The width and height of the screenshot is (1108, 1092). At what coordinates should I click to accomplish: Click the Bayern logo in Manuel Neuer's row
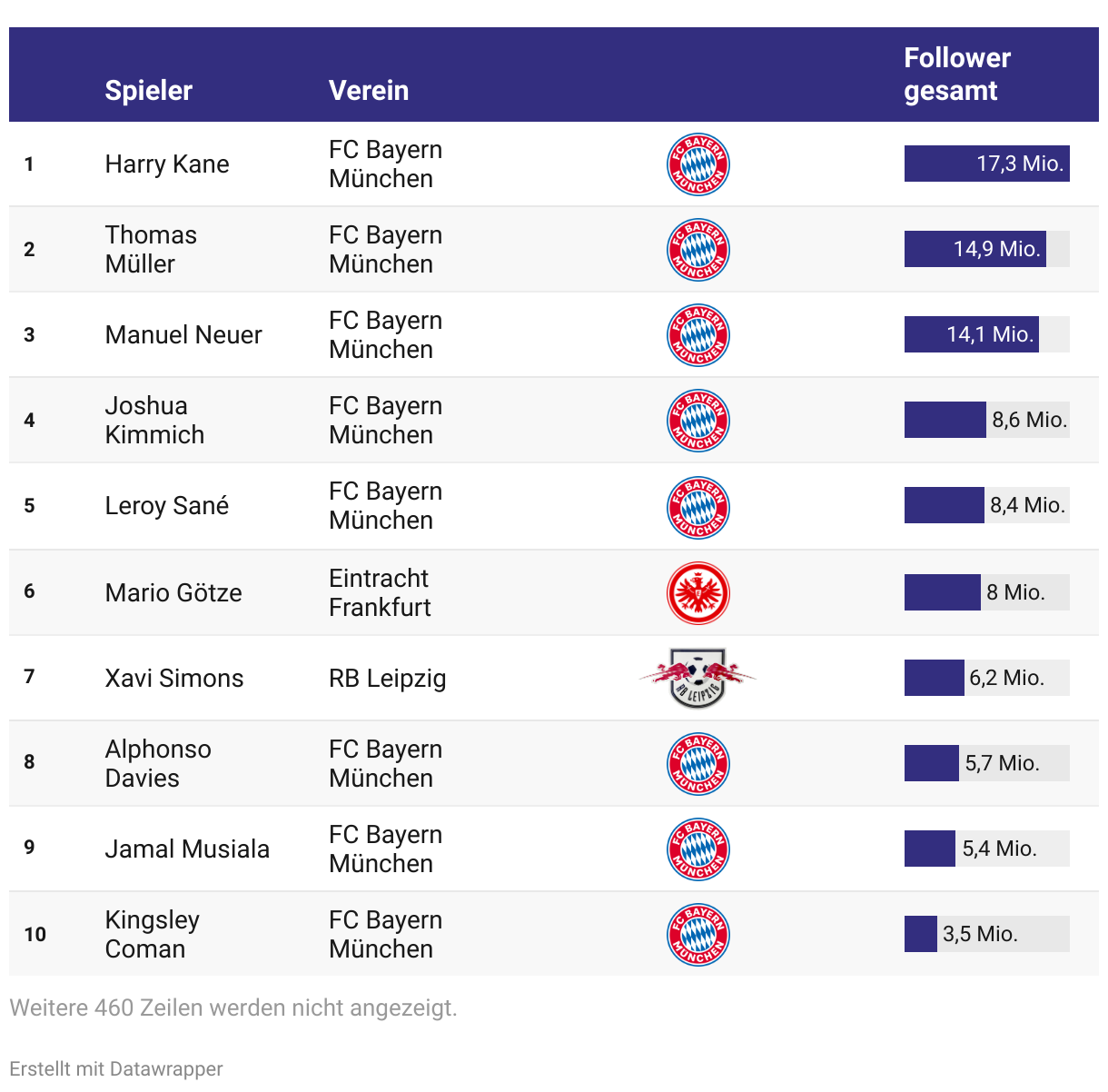(x=698, y=335)
